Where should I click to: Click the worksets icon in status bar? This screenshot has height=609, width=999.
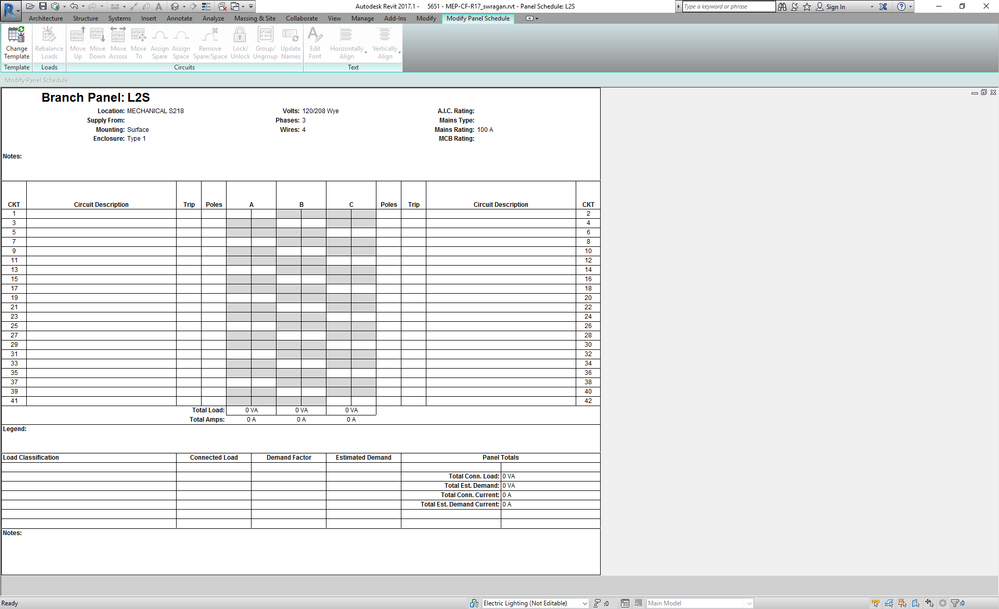point(474,603)
